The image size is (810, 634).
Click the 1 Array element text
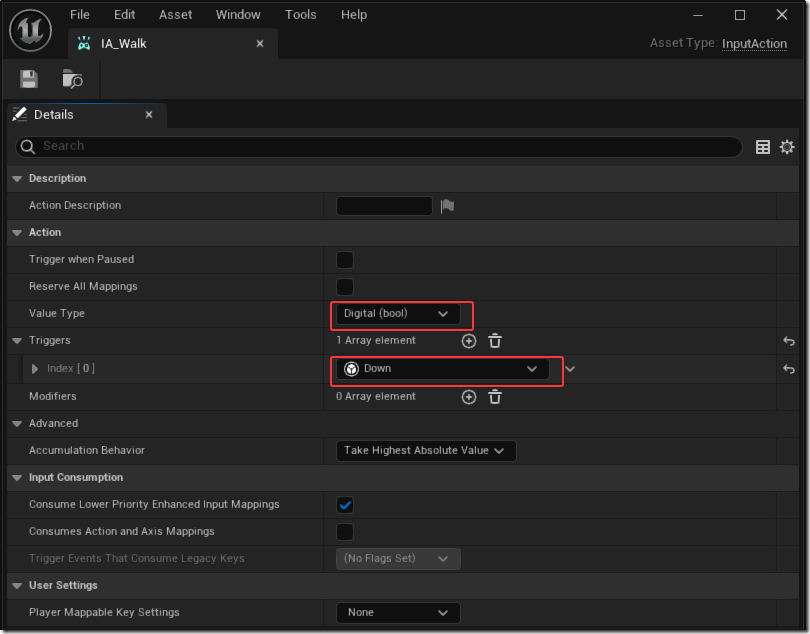(x=376, y=341)
